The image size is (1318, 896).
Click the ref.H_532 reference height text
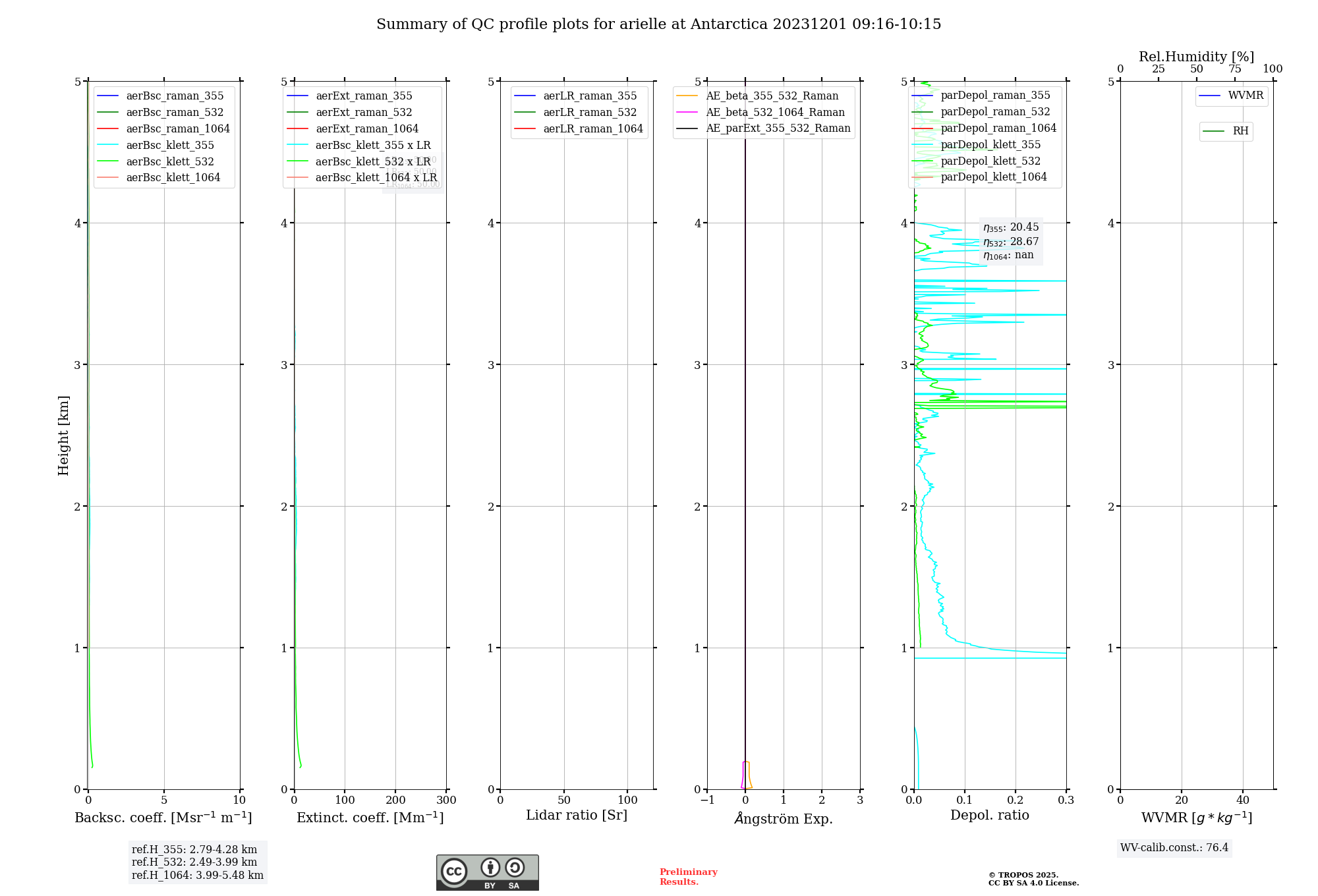point(194,862)
